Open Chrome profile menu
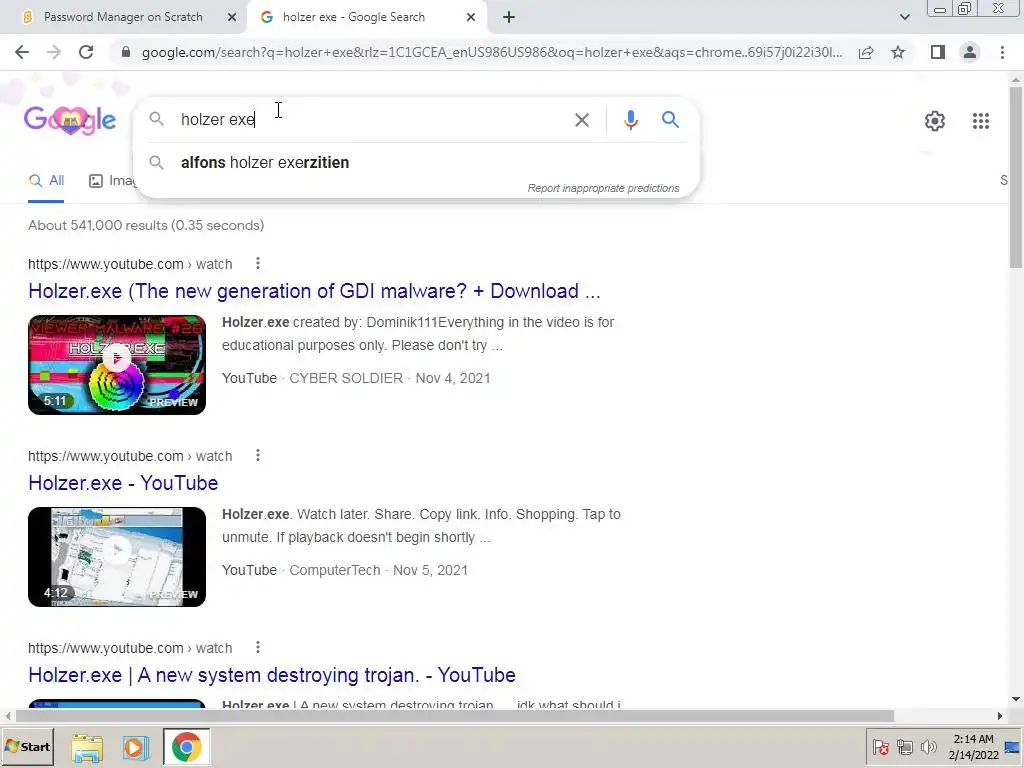1024x768 pixels. pyautogui.click(x=970, y=52)
